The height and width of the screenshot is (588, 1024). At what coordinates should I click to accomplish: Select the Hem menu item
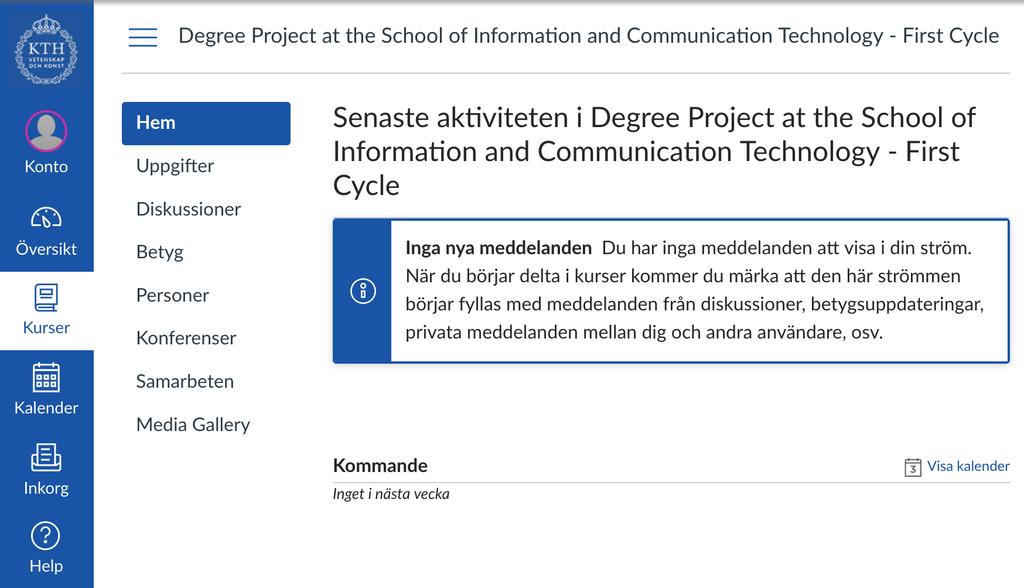pos(206,123)
